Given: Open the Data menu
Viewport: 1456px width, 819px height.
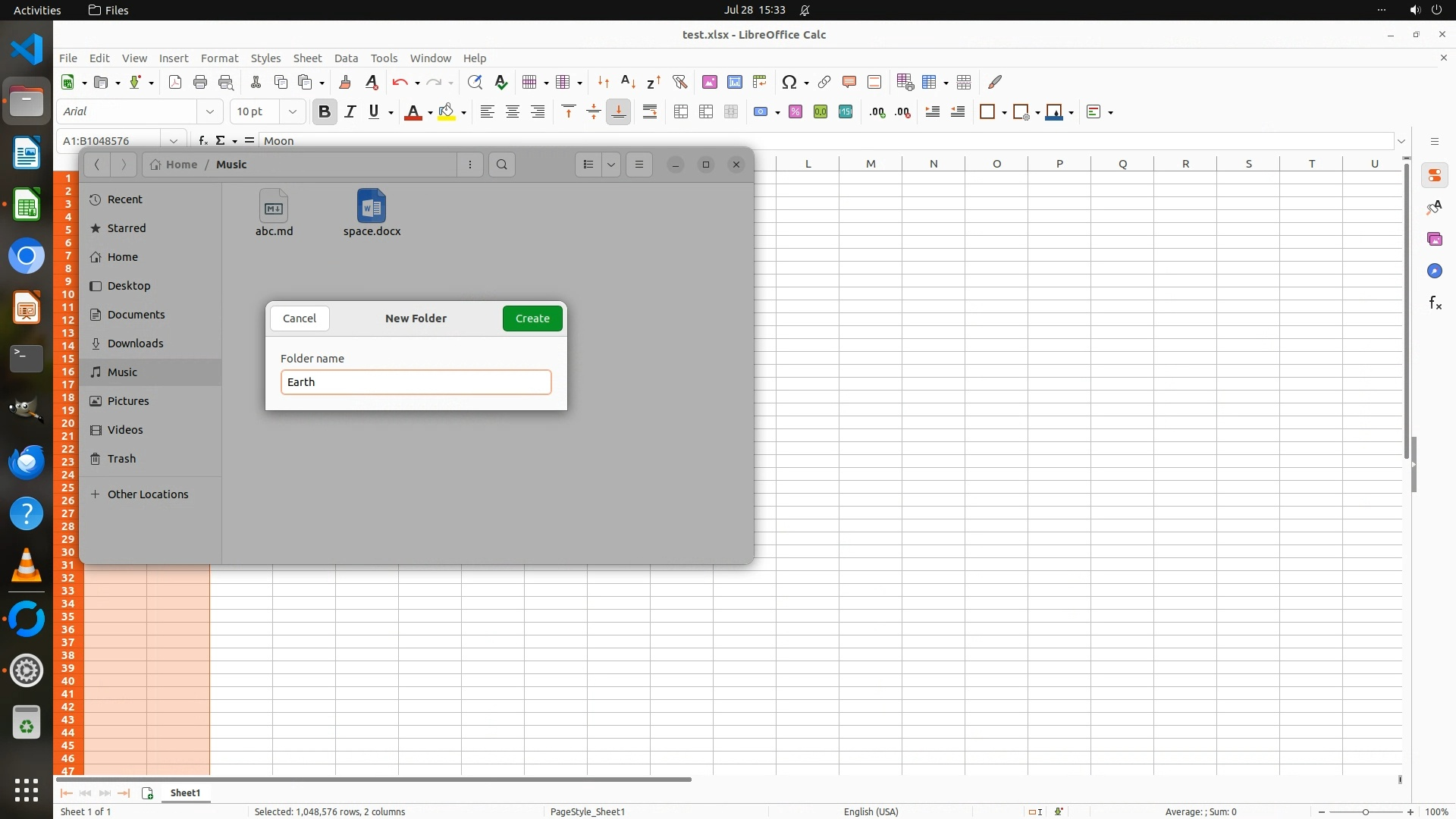Looking at the screenshot, I should [x=346, y=58].
